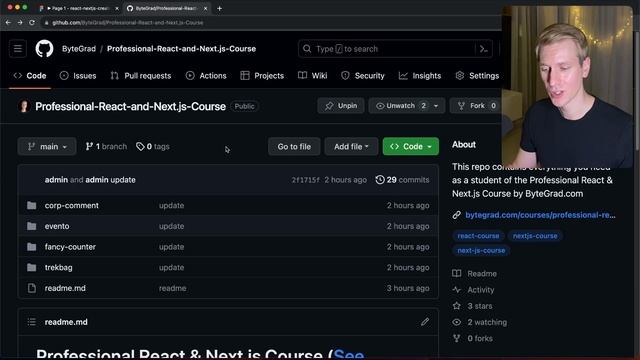The height and width of the screenshot is (360, 640).
Task: Click the corp-comment folder icon
Action: tap(31, 205)
